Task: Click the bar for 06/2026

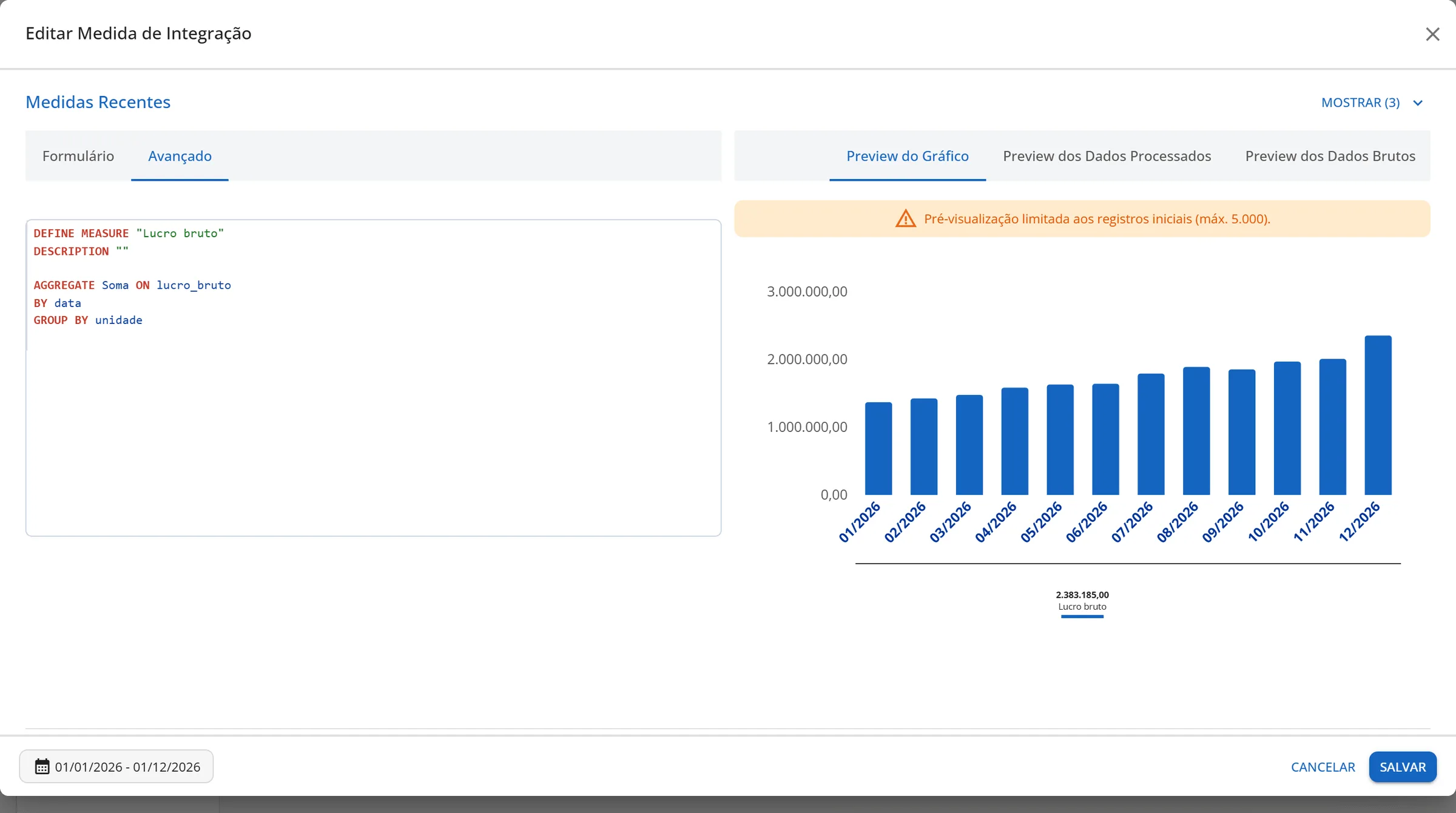Action: [1105, 439]
